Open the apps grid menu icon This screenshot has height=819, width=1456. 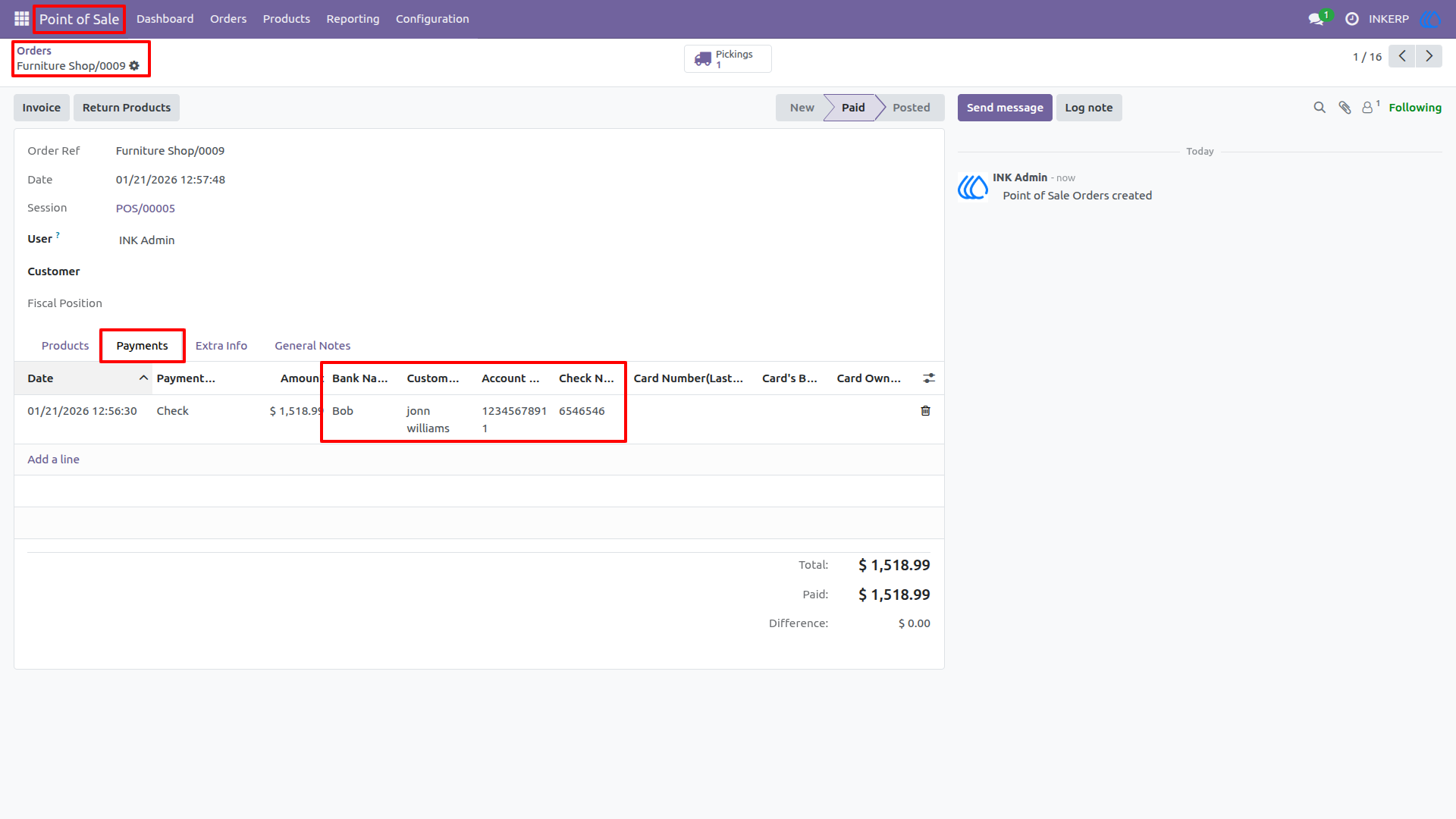(21, 19)
